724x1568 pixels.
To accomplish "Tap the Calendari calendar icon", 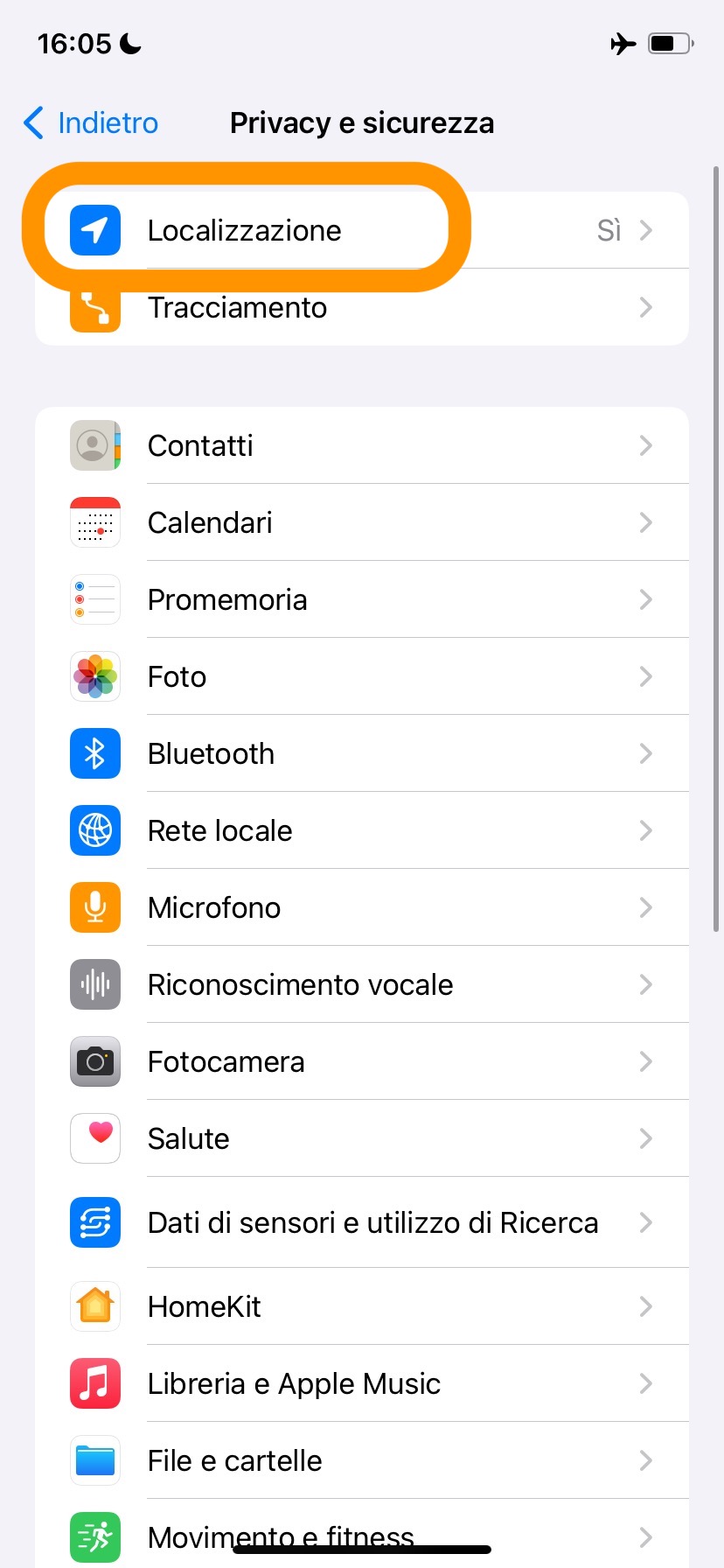I will [x=95, y=522].
